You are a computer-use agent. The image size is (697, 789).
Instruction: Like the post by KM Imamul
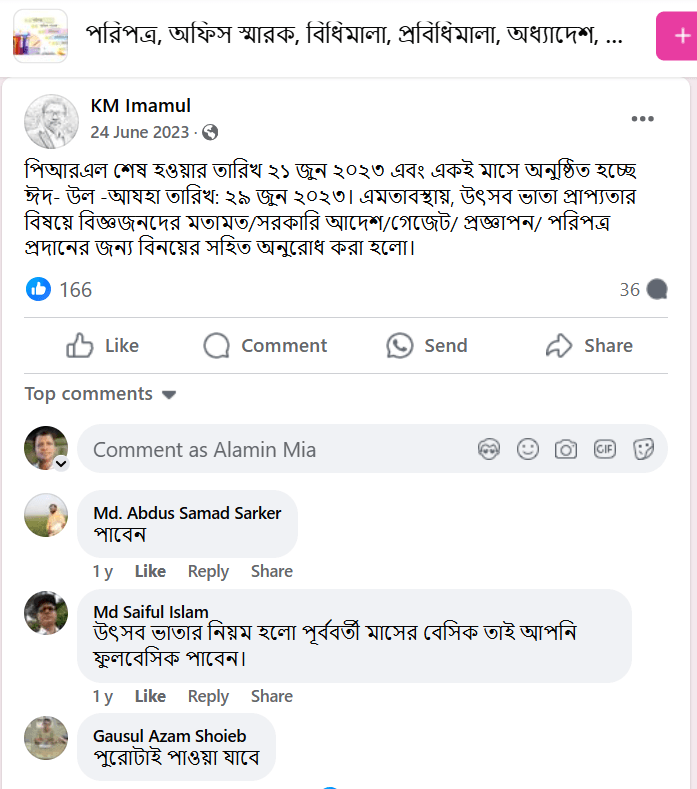click(x=102, y=346)
